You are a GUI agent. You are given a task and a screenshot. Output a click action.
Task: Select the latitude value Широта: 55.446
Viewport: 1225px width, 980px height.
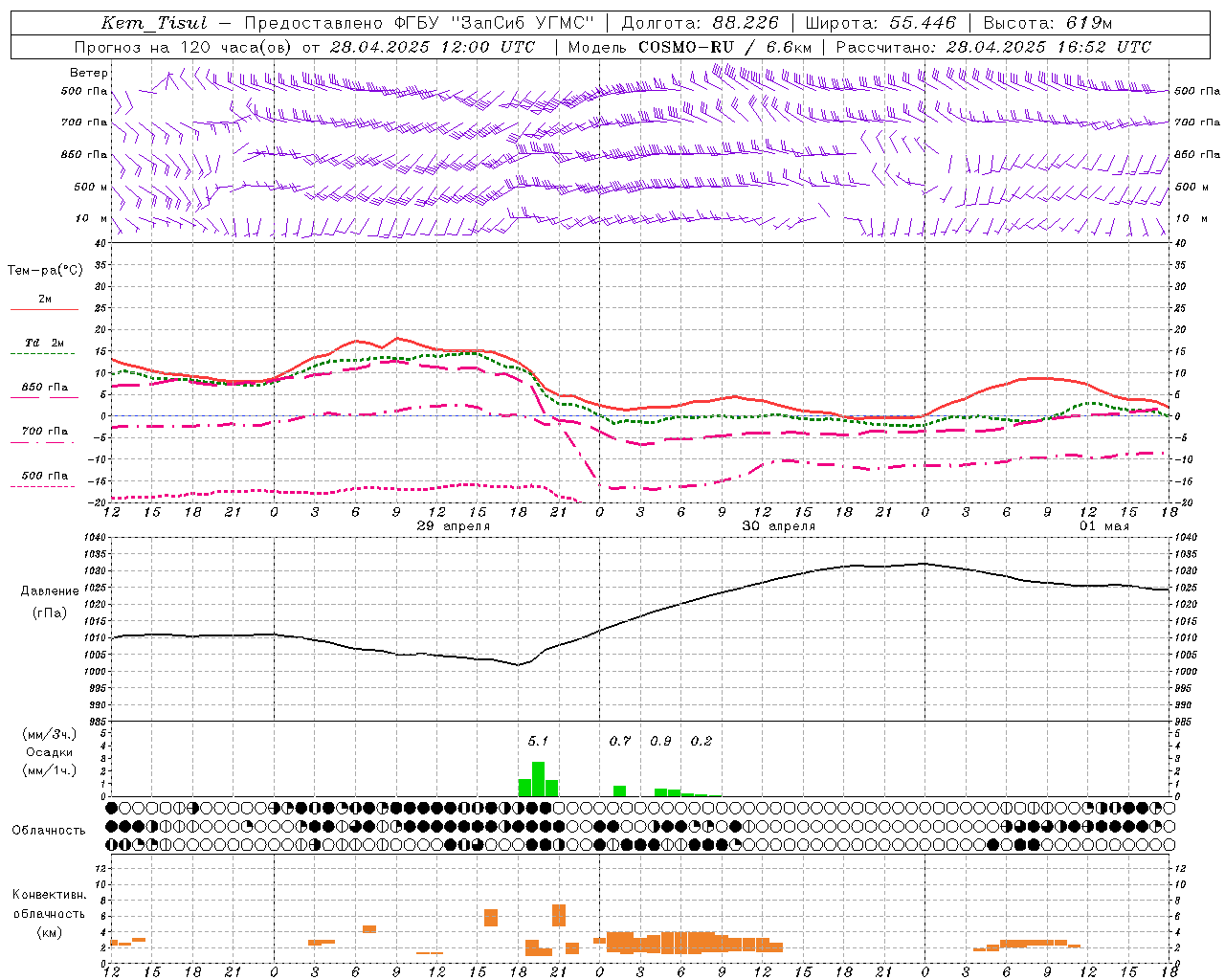tap(880, 24)
